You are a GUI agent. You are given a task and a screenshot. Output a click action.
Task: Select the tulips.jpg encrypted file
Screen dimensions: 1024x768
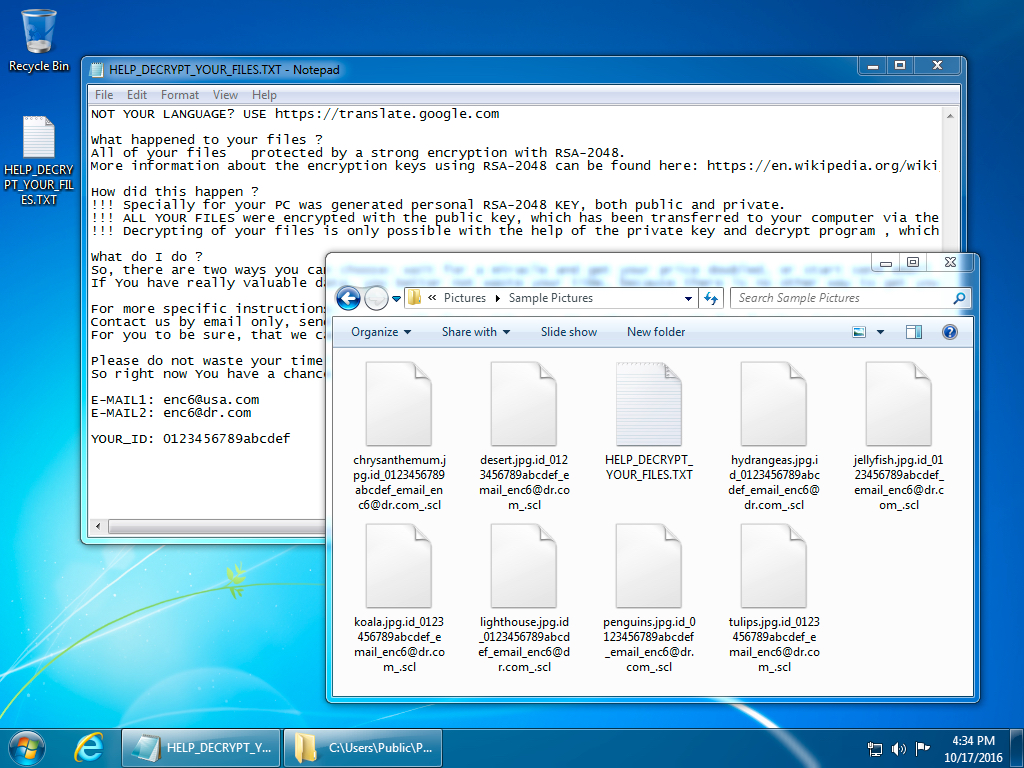tap(774, 598)
